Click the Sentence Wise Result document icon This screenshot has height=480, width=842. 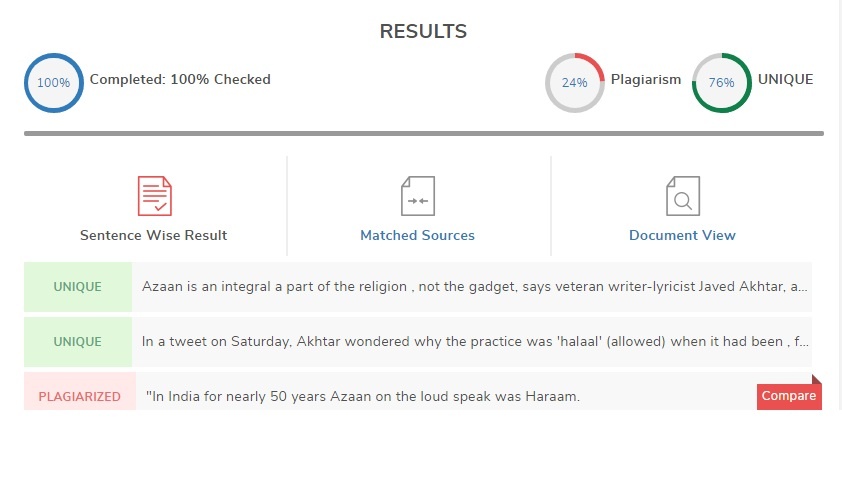(155, 196)
